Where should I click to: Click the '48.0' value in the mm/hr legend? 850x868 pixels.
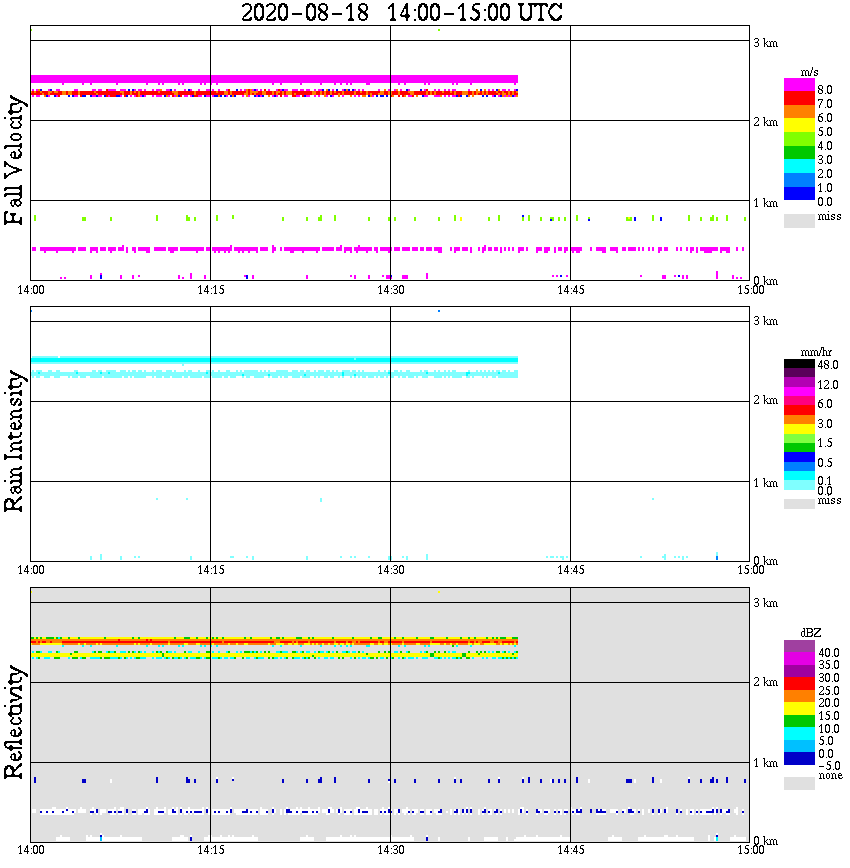pyautogui.click(x=828, y=365)
